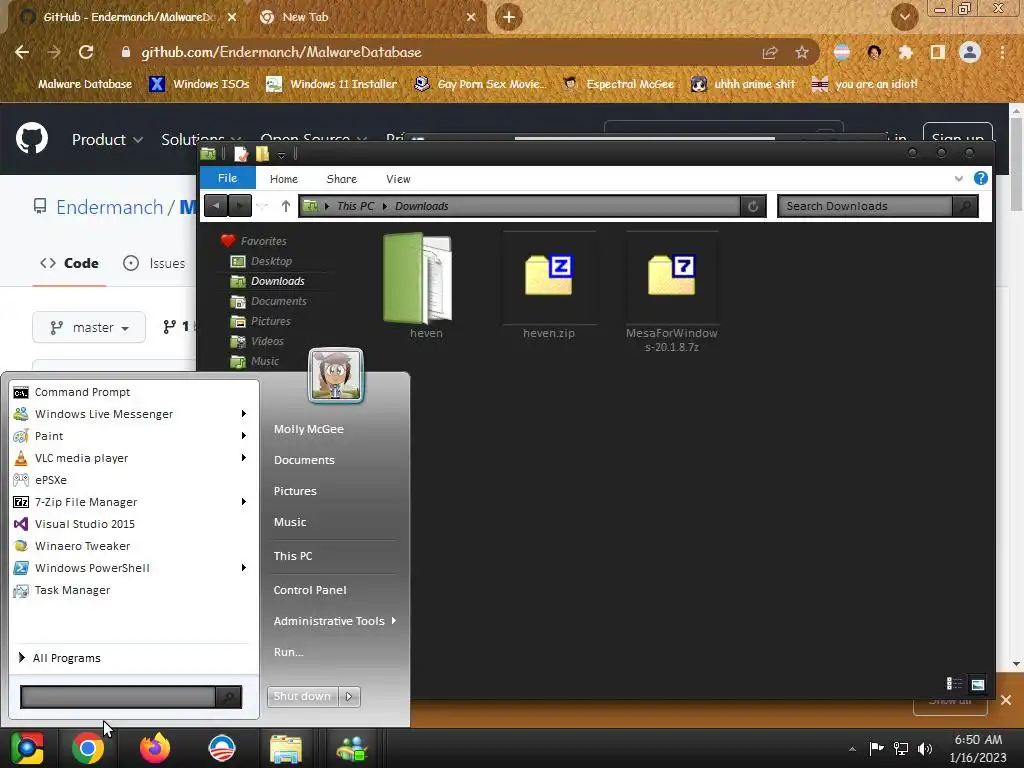Open shut down options arrow
The height and width of the screenshot is (768, 1024).
click(x=349, y=696)
